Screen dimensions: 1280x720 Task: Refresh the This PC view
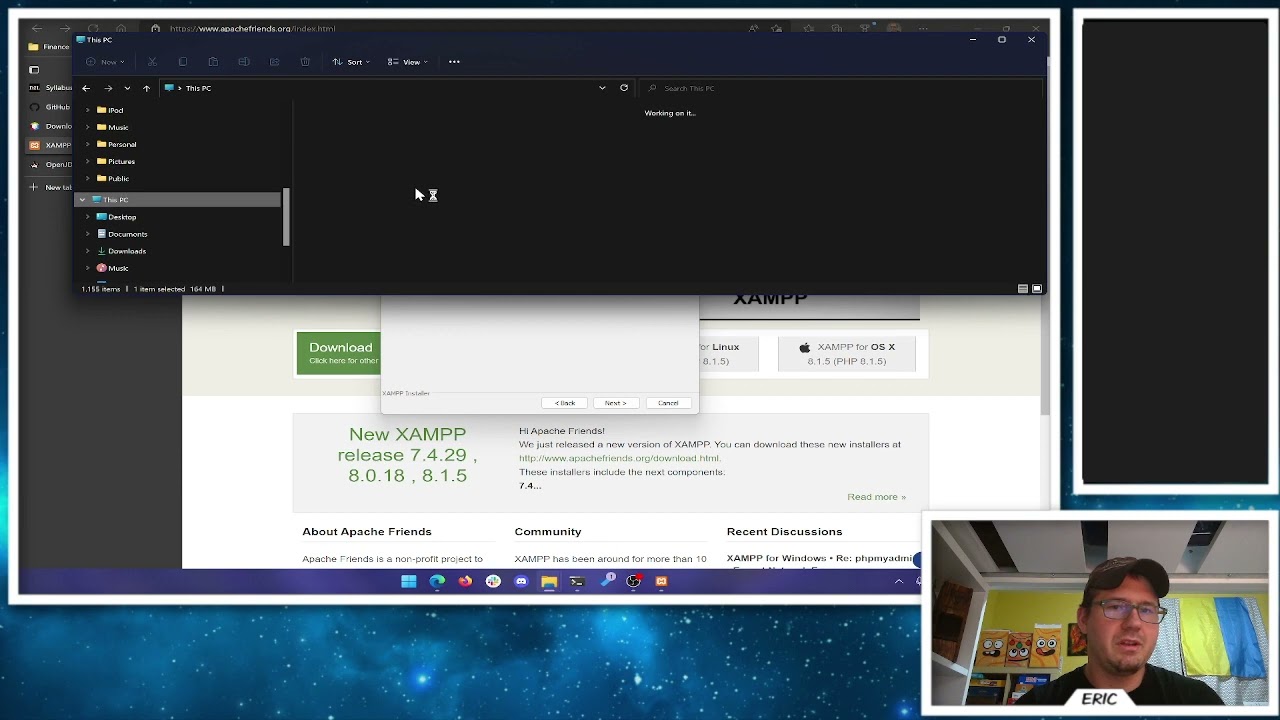[x=624, y=88]
